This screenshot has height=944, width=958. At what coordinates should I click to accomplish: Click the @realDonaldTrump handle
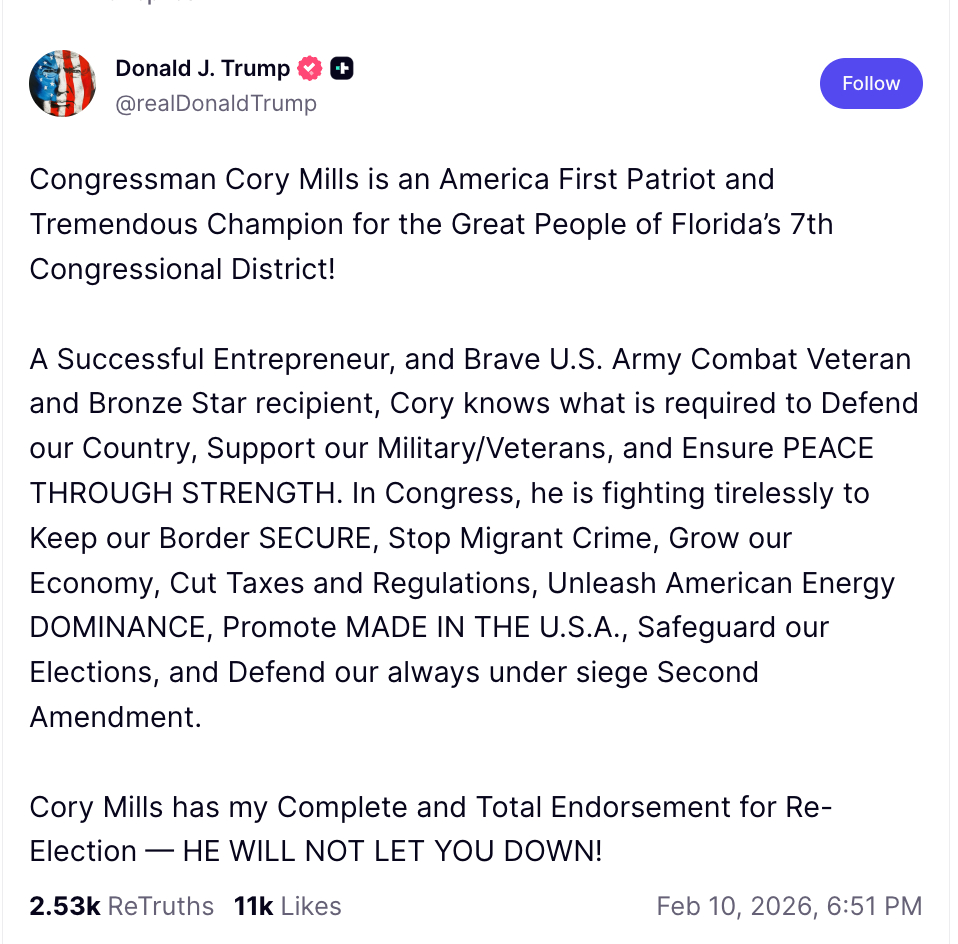click(216, 103)
